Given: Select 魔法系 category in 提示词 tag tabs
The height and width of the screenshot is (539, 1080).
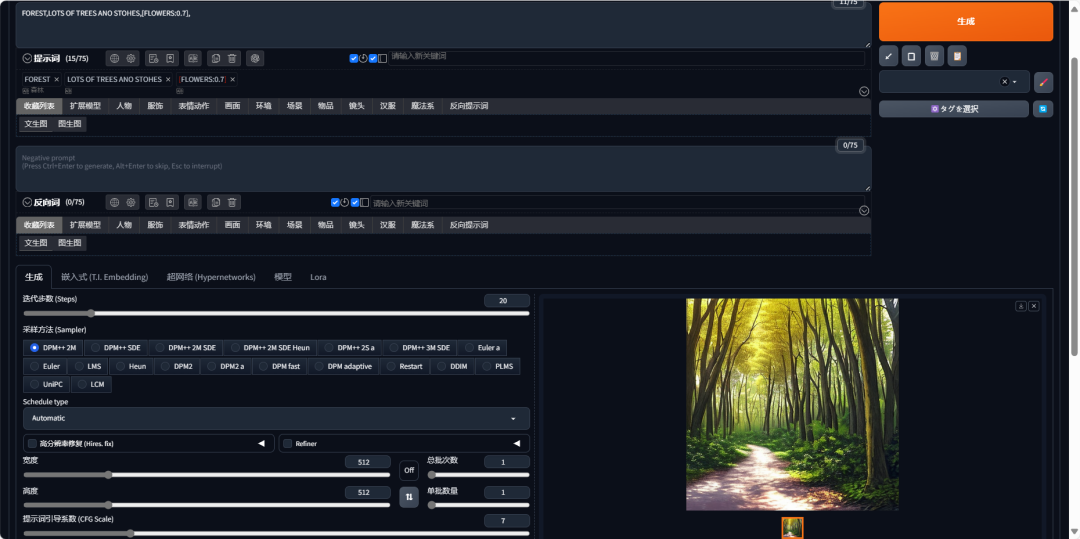Looking at the screenshot, I should pos(423,106).
